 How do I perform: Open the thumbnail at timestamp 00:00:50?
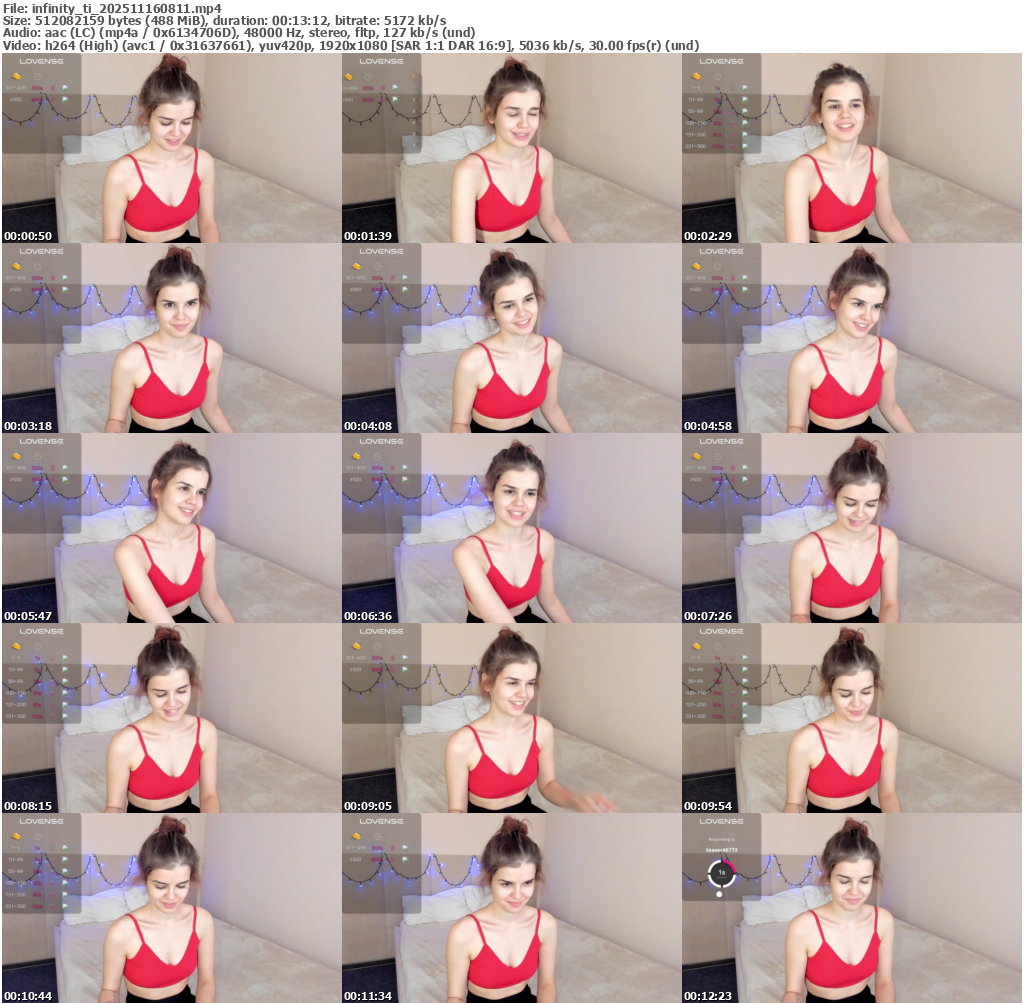171,148
